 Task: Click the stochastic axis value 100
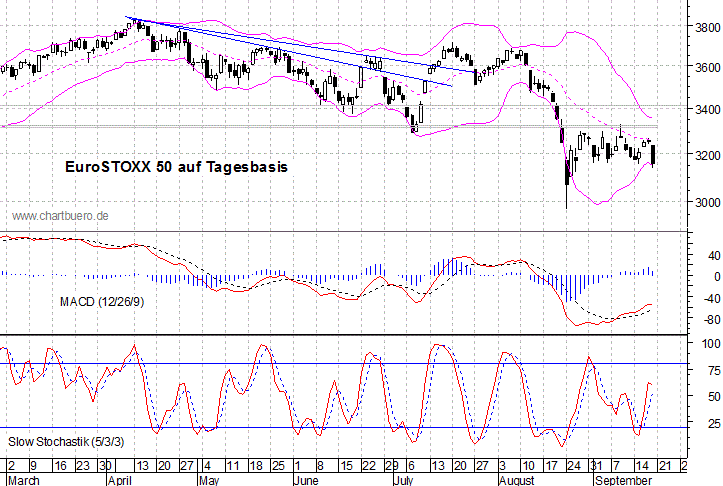(x=711, y=344)
